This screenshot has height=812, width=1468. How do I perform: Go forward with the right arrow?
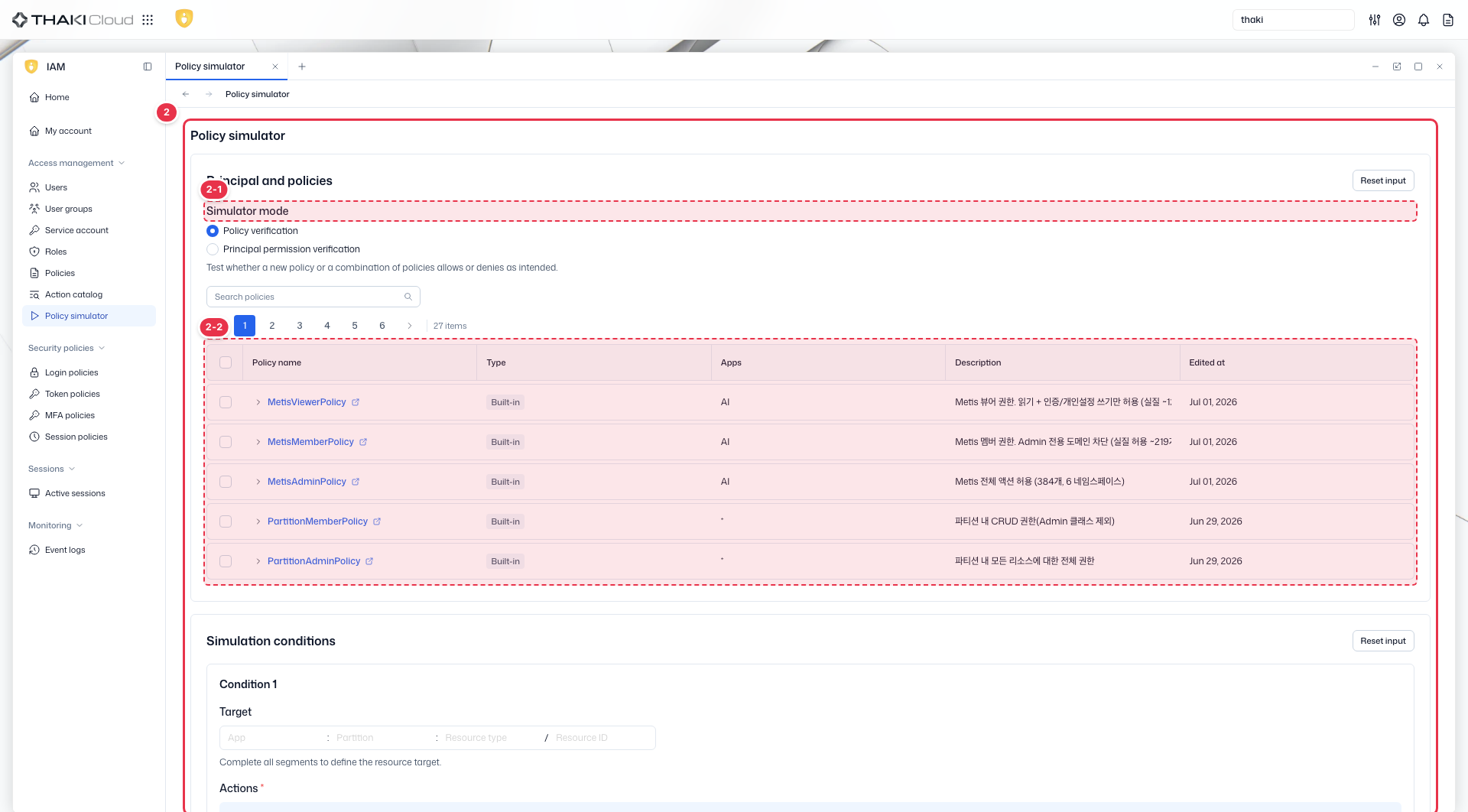click(x=209, y=94)
